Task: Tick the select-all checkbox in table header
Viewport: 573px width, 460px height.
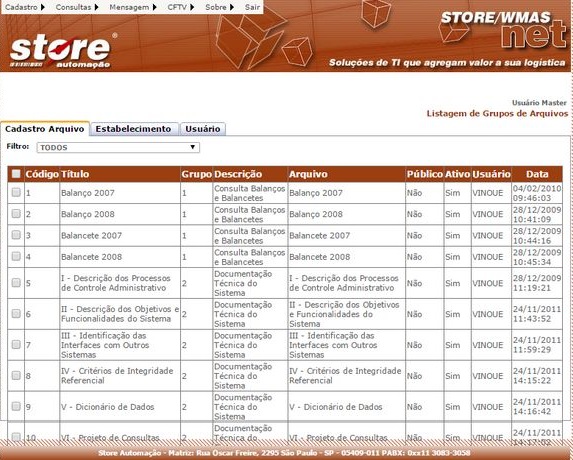Action: [x=16, y=174]
